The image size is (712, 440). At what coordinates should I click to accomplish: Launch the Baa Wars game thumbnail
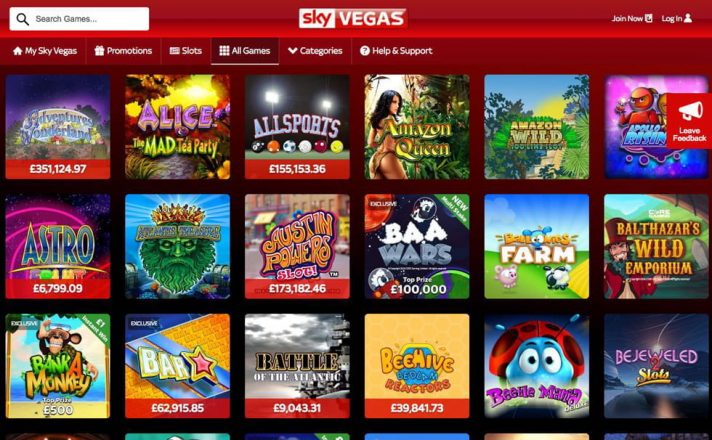point(417,247)
